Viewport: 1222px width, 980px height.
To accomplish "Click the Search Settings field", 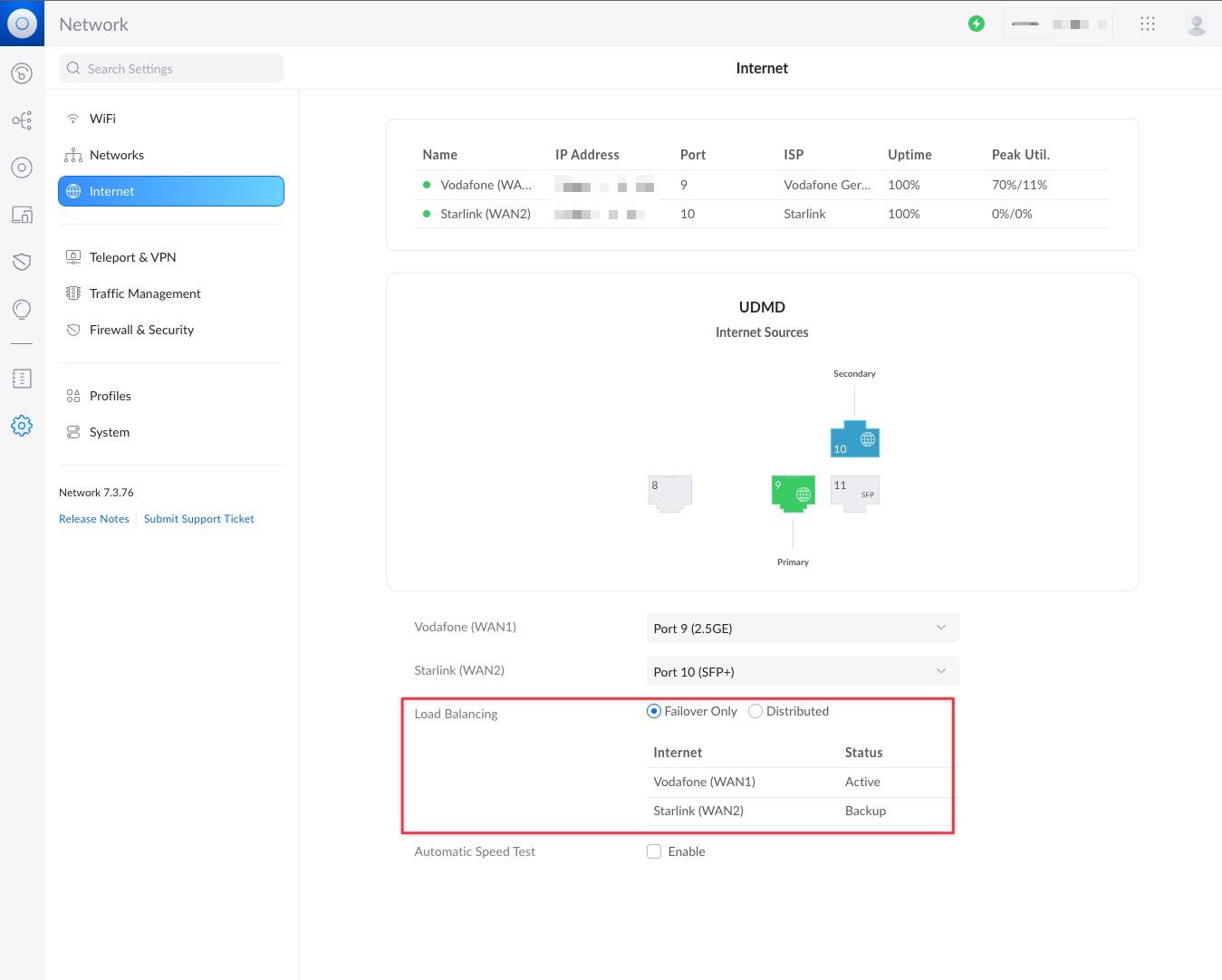I will [171, 69].
